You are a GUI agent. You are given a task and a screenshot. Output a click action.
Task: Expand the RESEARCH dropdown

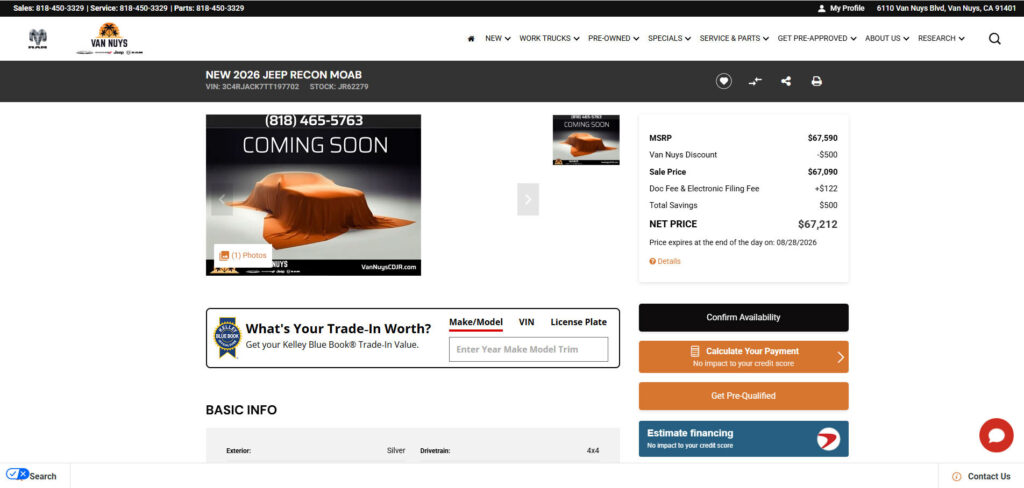click(x=941, y=39)
